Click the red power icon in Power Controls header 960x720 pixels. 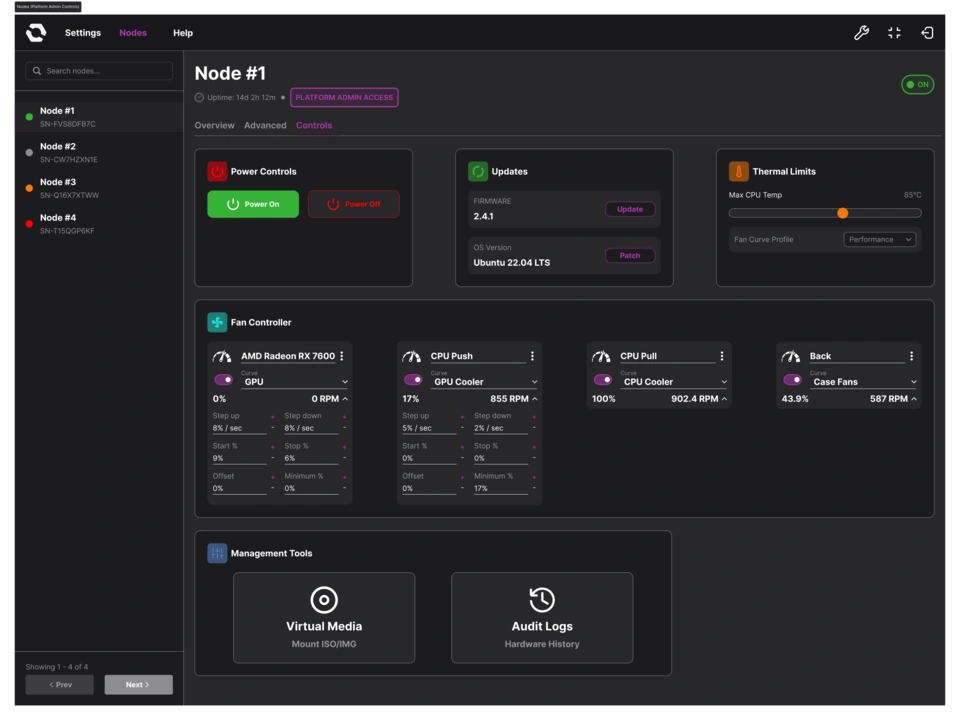217,171
